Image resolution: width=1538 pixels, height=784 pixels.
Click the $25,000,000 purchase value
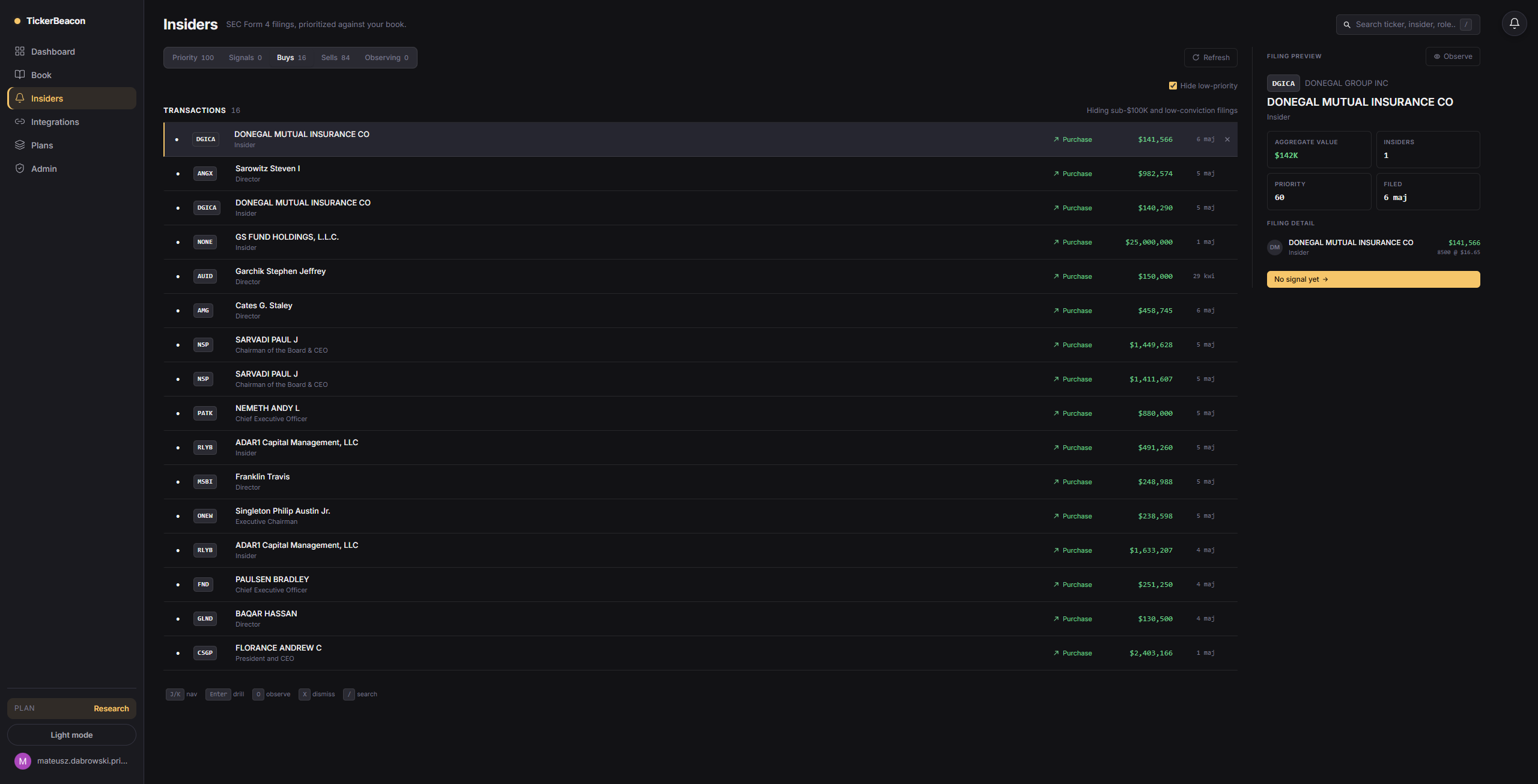(x=1149, y=242)
